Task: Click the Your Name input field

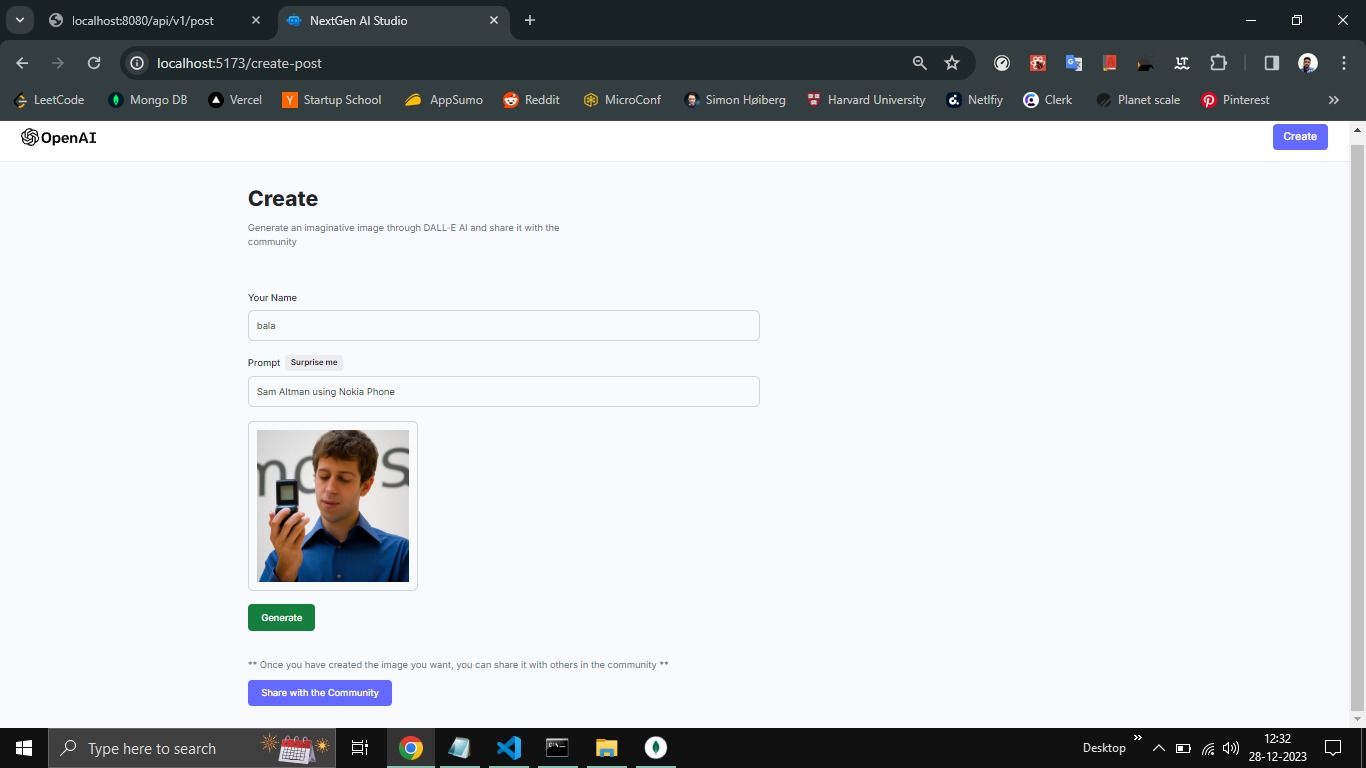Action: [x=503, y=325]
